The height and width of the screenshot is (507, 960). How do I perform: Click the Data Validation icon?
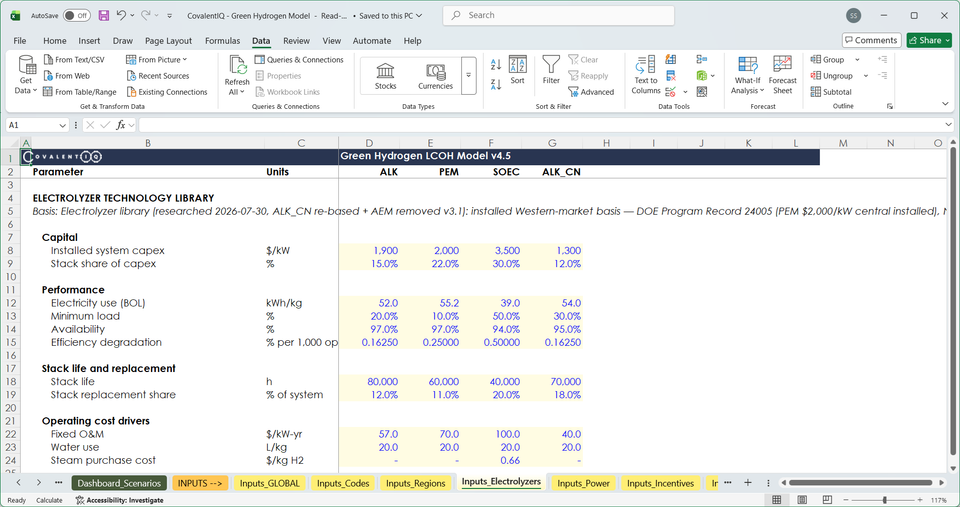[x=671, y=92]
